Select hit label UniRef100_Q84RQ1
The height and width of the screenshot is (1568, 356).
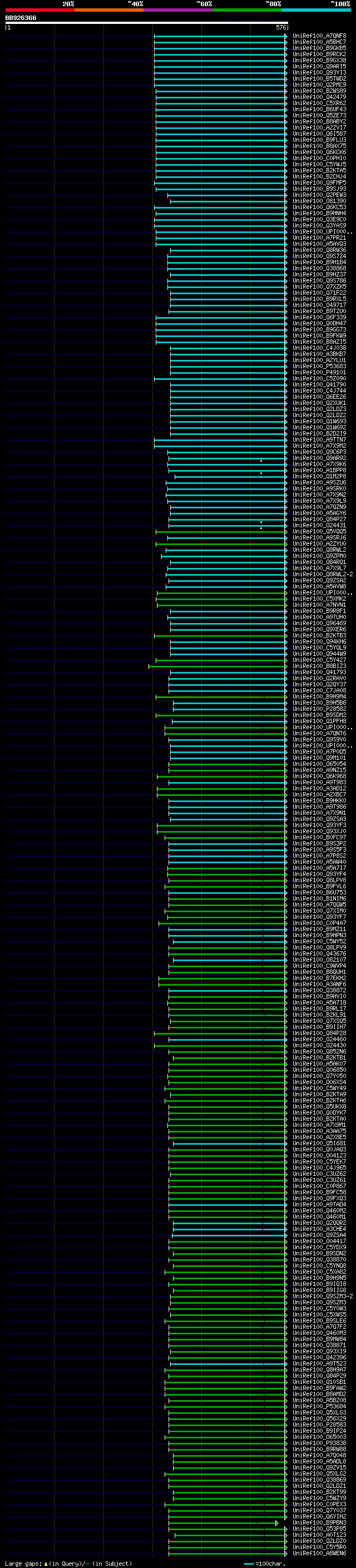tap(319, 562)
